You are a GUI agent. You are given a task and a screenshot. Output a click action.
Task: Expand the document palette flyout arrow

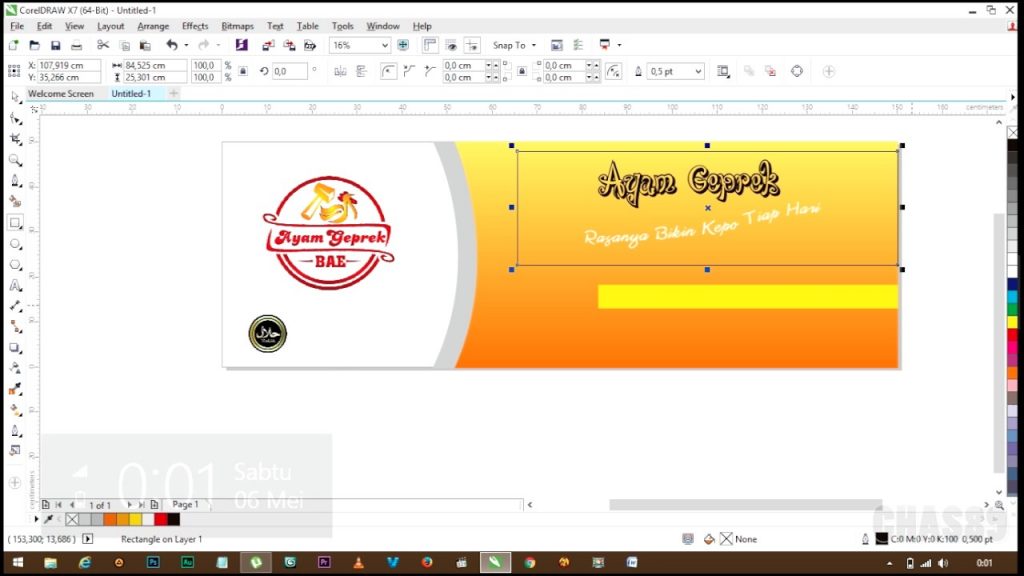pos(37,519)
